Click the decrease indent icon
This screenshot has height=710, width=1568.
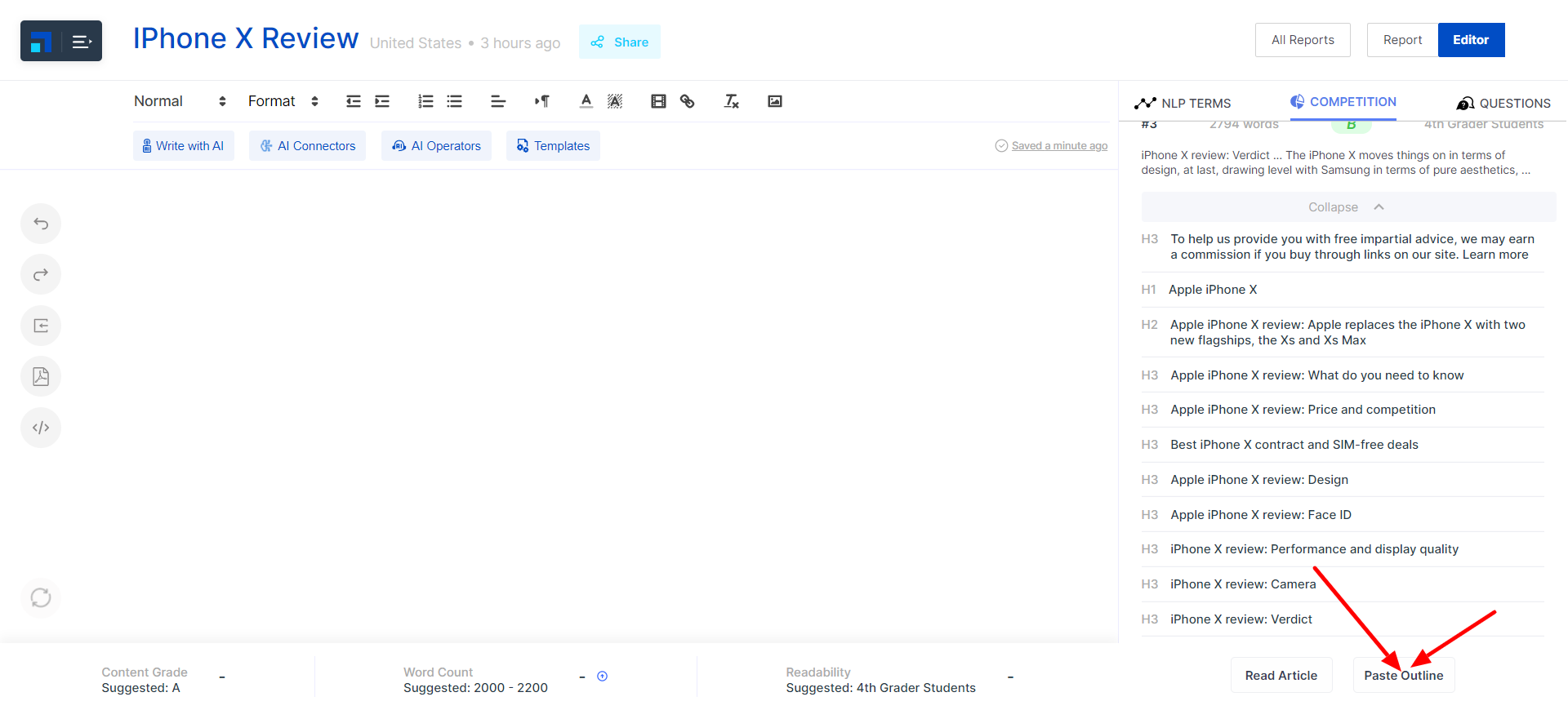354,101
